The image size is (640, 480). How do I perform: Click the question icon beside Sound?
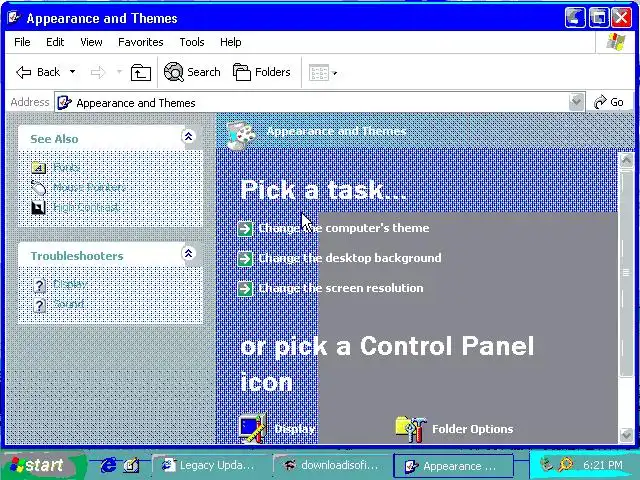(39, 305)
